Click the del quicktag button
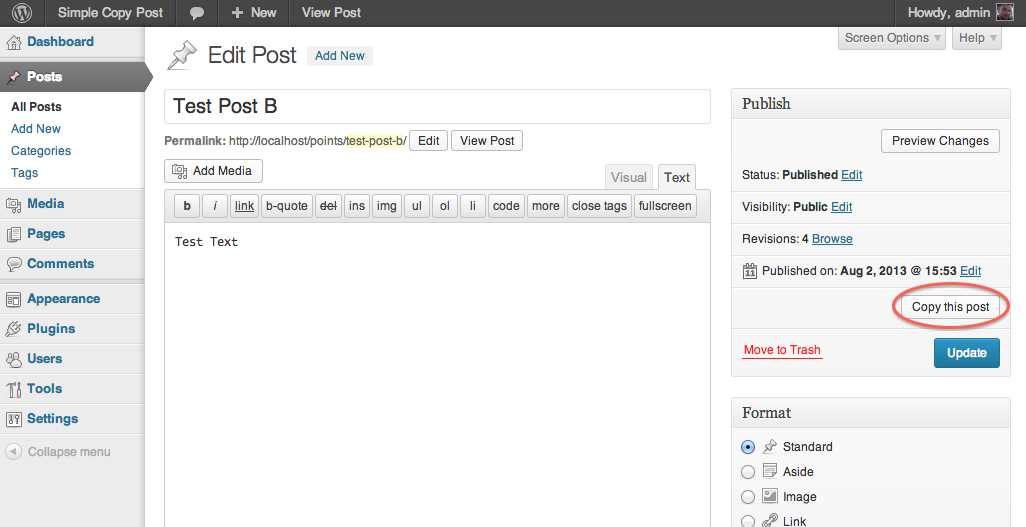Image resolution: width=1026 pixels, height=527 pixels. pyautogui.click(x=328, y=206)
